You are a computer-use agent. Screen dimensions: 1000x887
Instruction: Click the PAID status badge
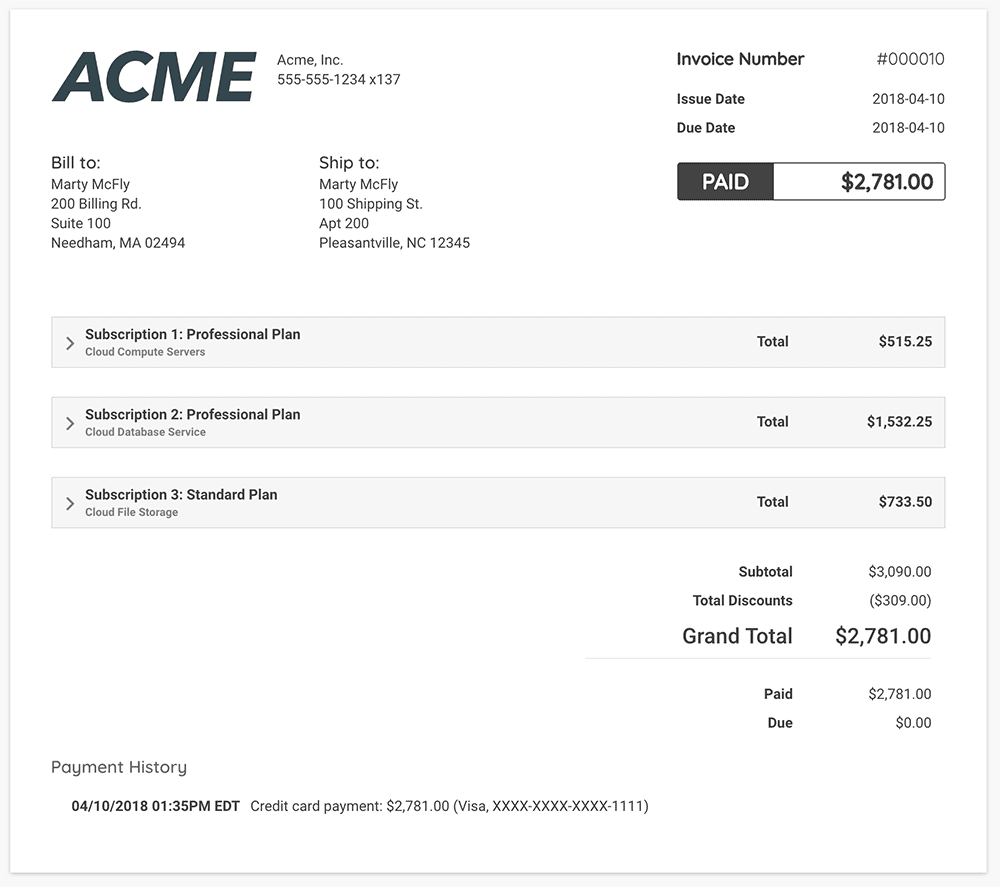point(725,182)
